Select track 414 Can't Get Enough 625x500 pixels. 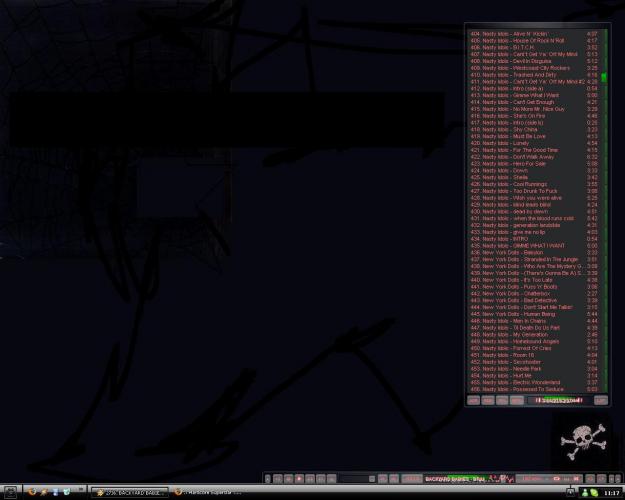coord(533,102)
